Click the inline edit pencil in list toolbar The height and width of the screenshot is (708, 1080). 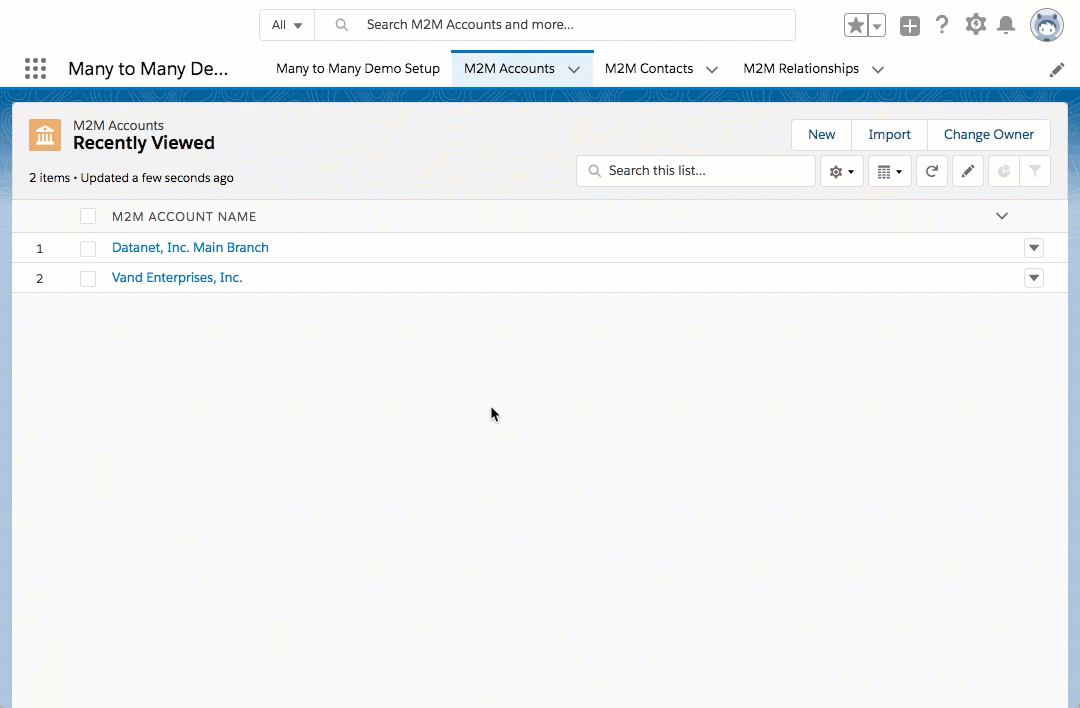point(968,171)
